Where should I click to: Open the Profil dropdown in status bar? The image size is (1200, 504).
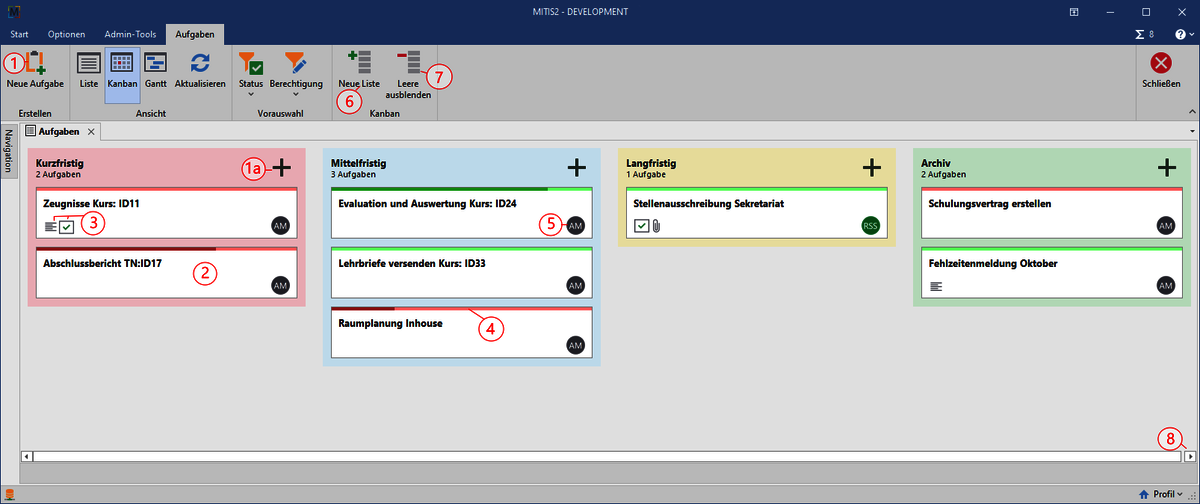coord(1160,494)
